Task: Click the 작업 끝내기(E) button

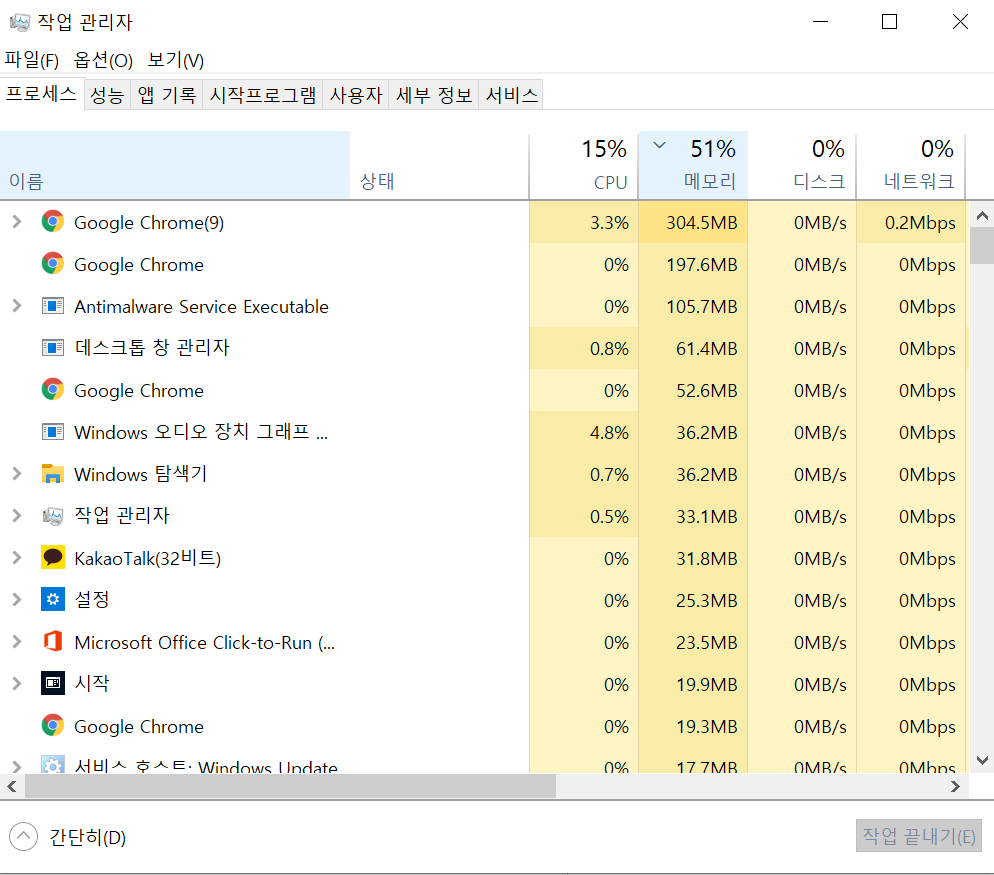Action: point(919,836)
